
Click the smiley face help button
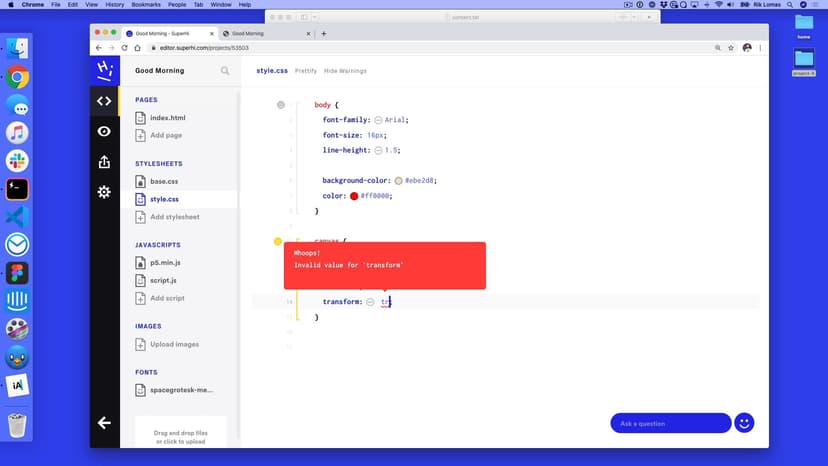click(x=743, y=423)
